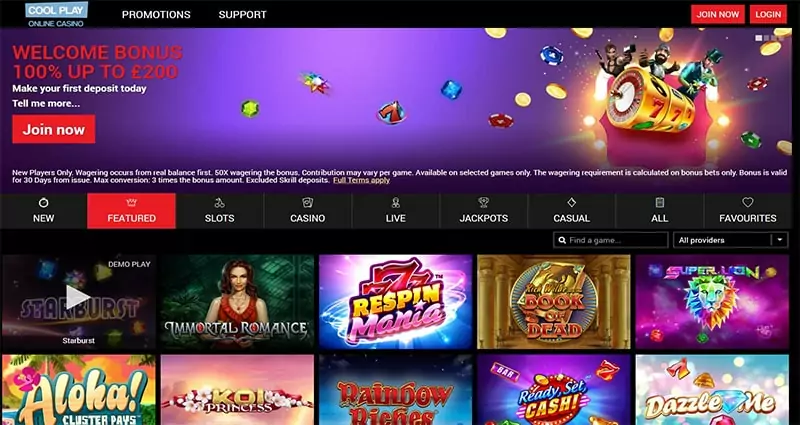
Task: Open the Full Terms apply link
Action: click(361, 180)
